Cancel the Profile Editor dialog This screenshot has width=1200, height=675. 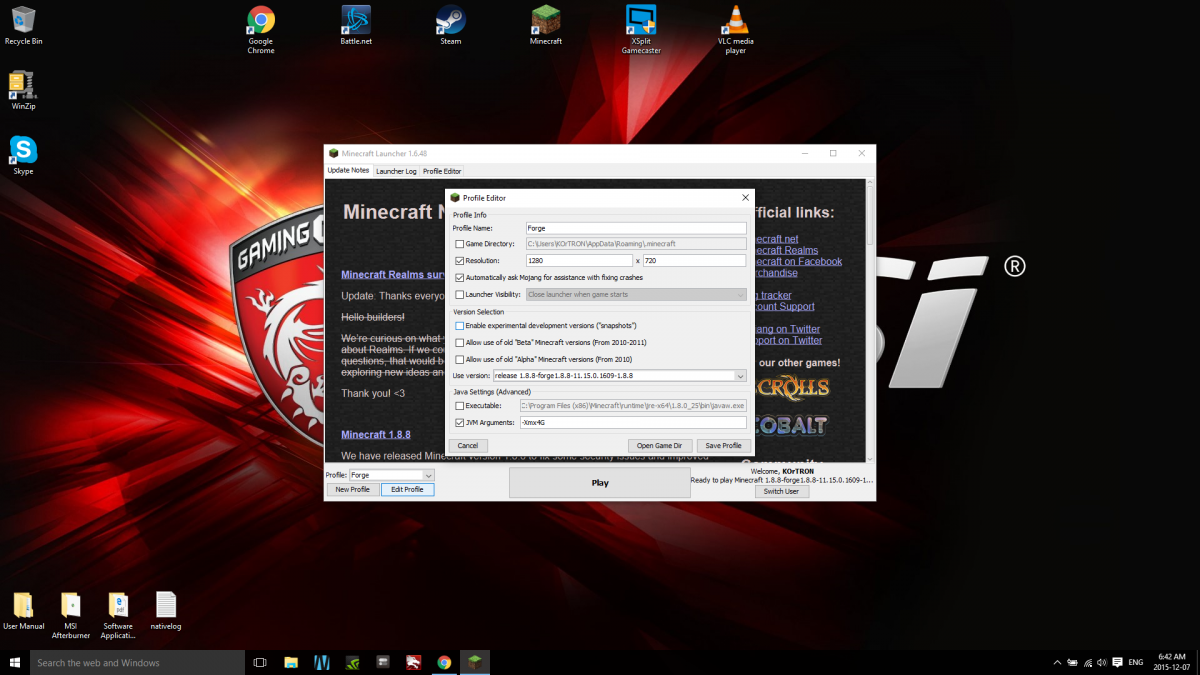point(468,445)
